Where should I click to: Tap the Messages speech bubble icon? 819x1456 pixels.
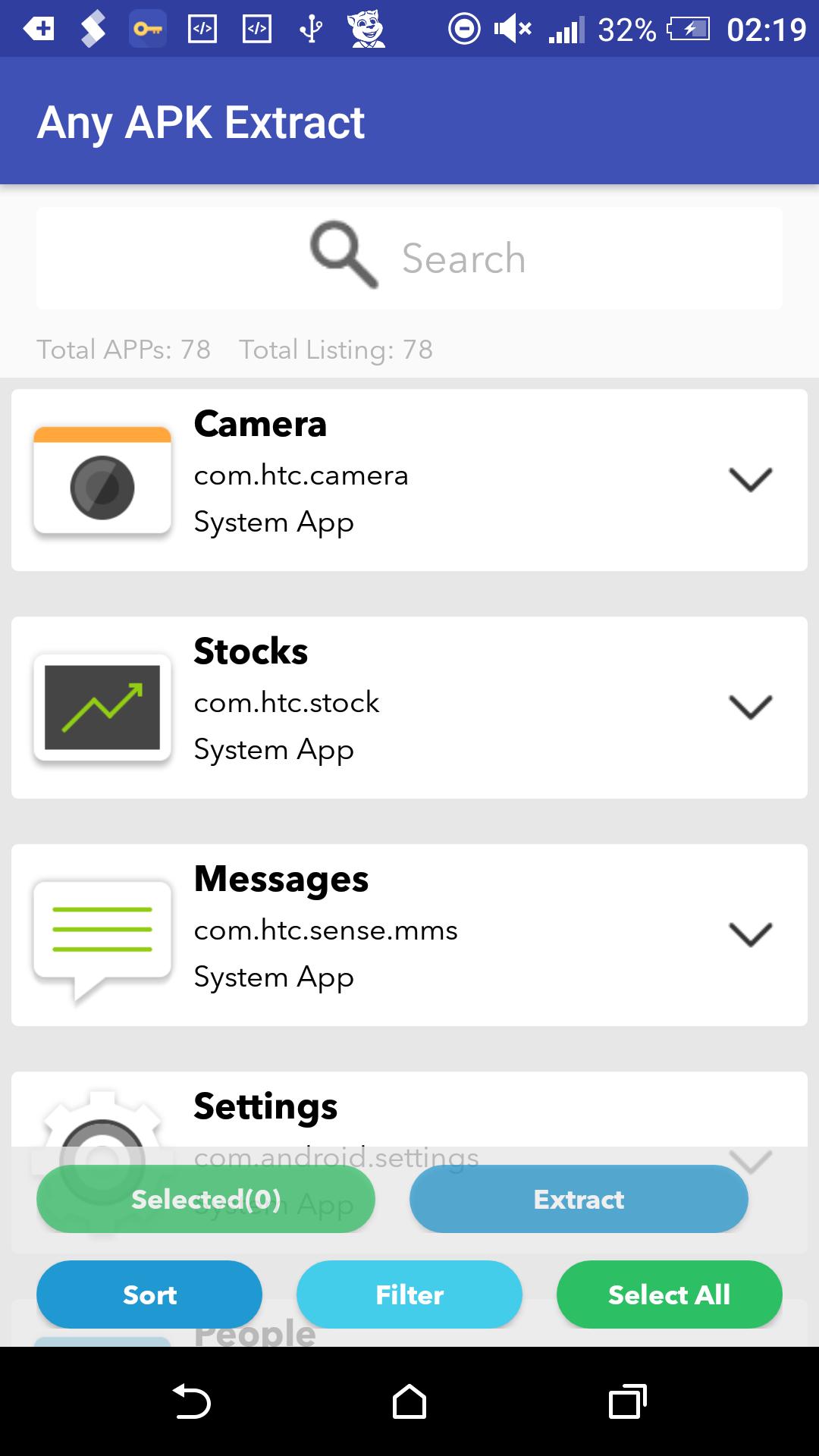point(102,940)
